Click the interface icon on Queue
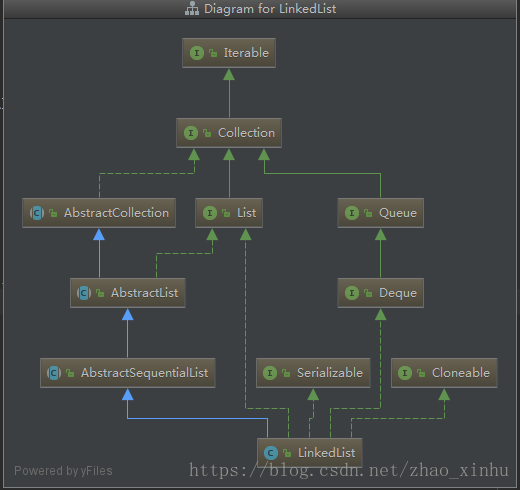520x490 pixels. 352,213
